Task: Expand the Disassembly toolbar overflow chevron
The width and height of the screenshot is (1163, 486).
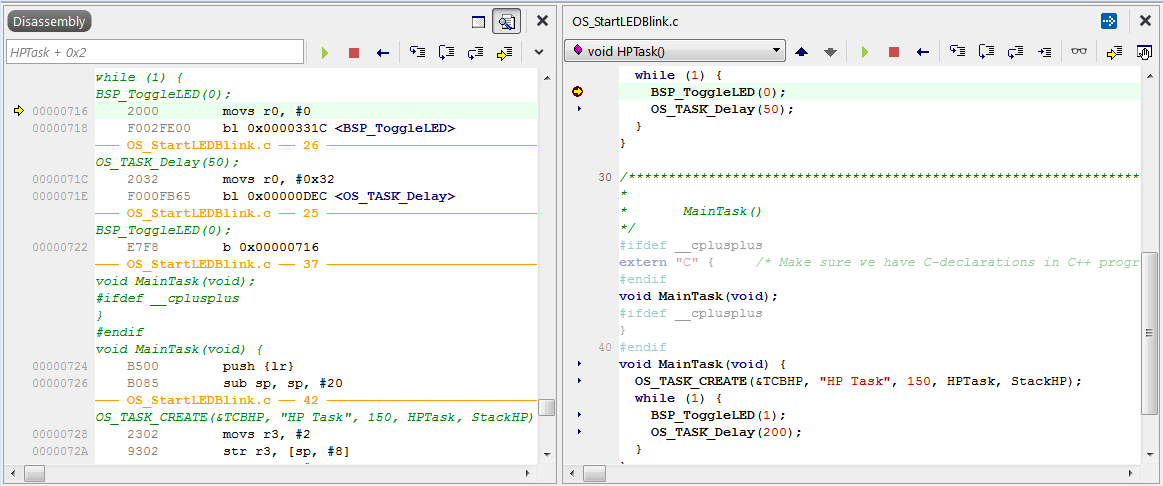Action: pos(539,52)
